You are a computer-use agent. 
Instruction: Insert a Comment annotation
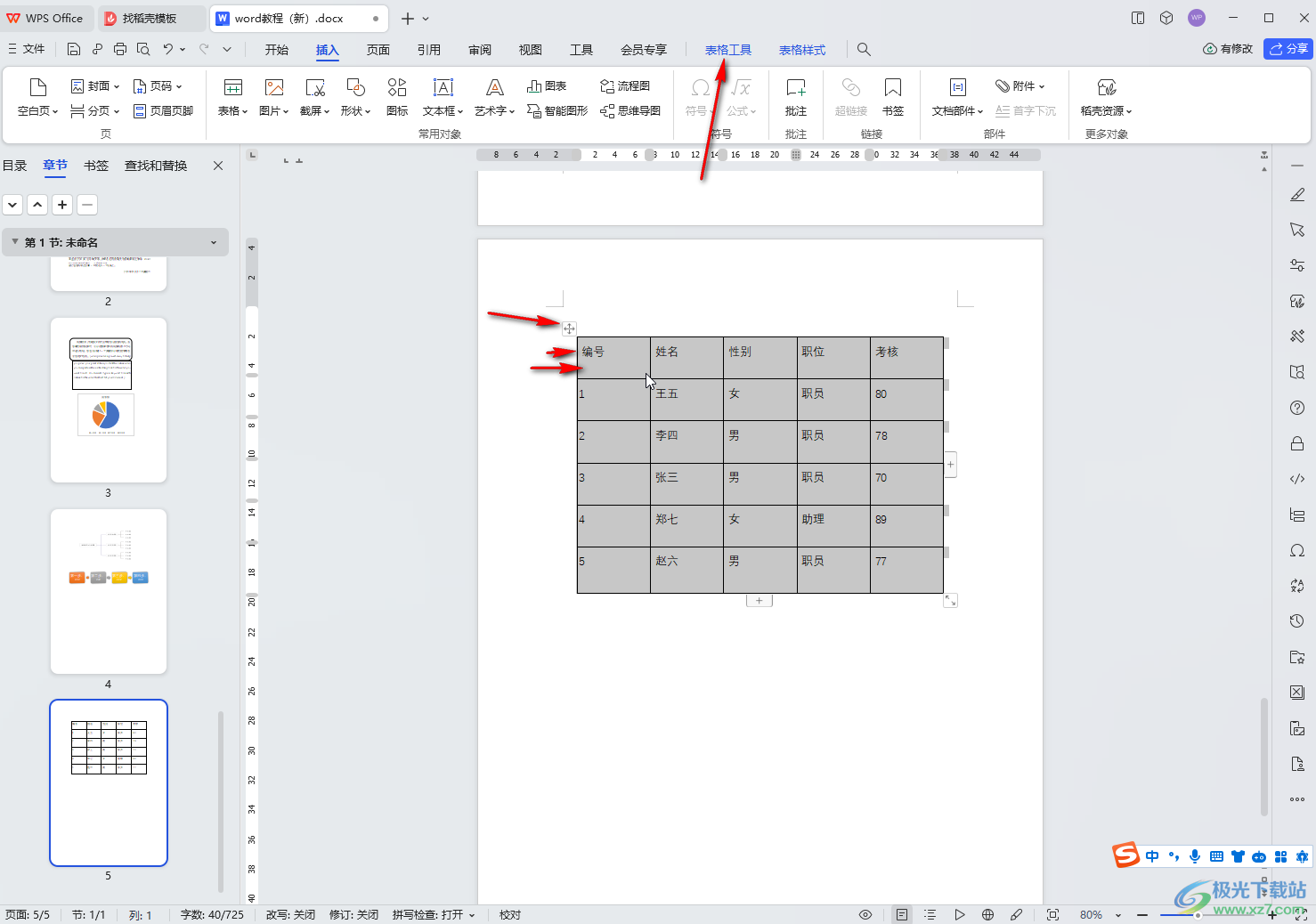(796, 98)
